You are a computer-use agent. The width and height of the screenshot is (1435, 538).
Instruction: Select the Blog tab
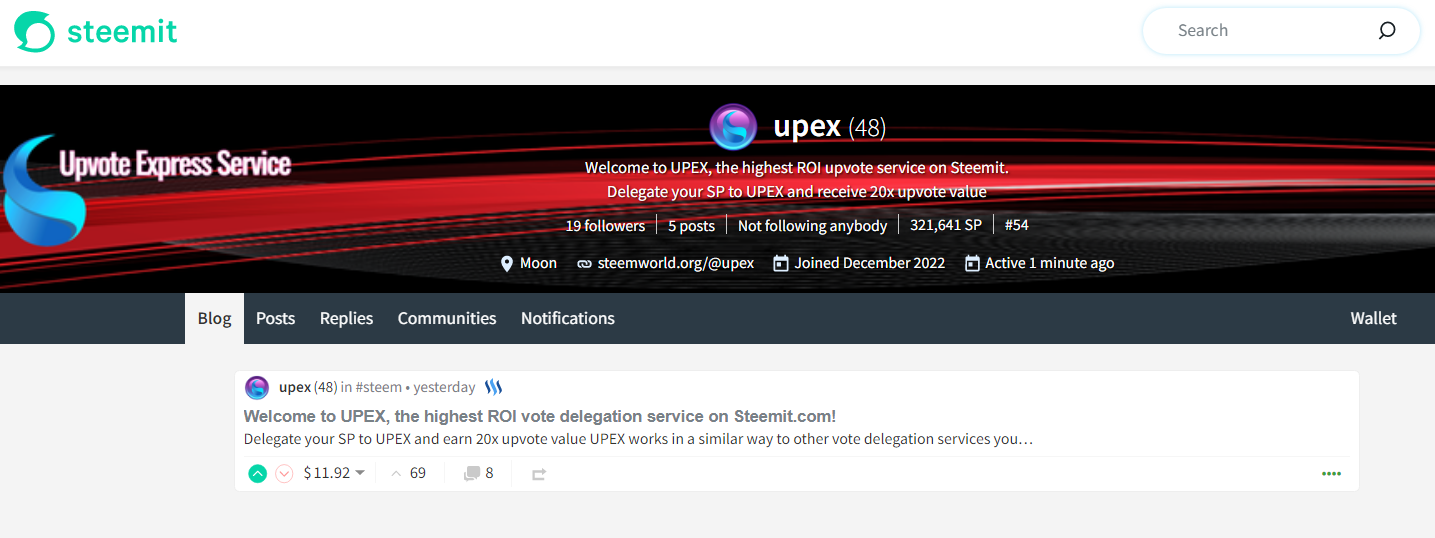214,318
